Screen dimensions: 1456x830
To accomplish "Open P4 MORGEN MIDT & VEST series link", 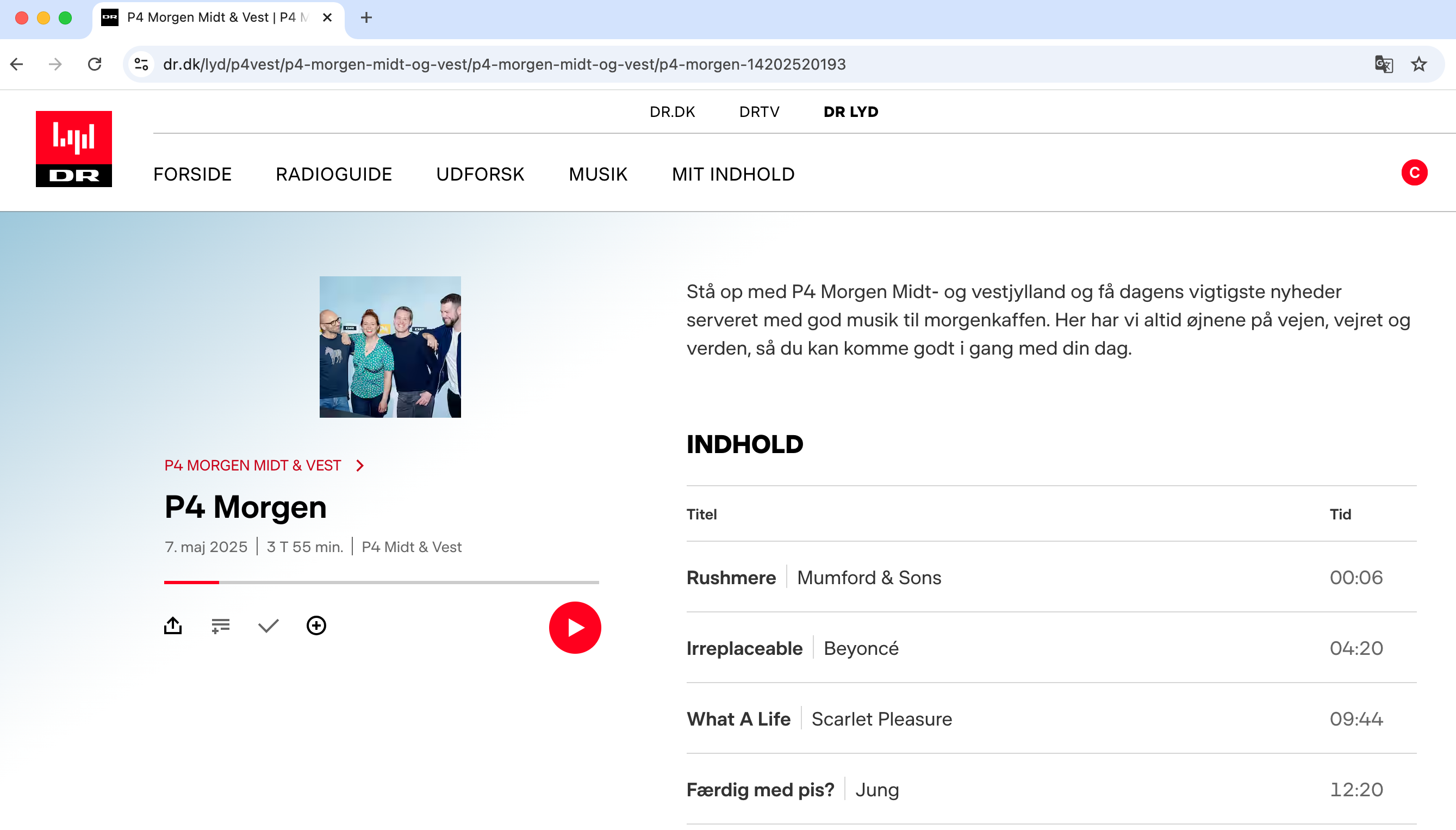I will (253, 466).
